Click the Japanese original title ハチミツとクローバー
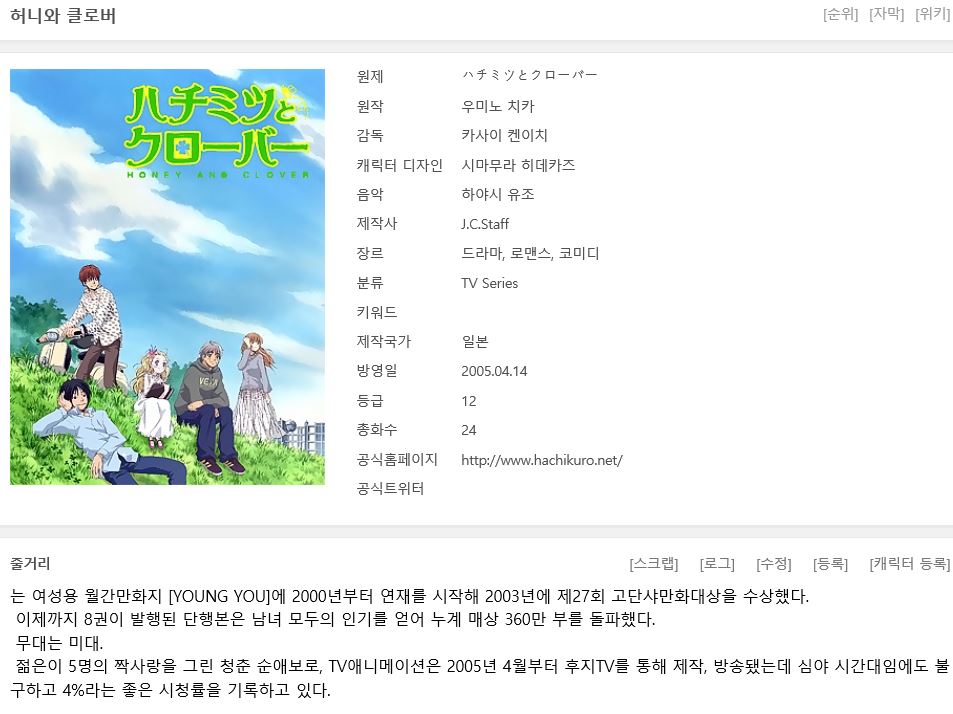953x714 pixels. (x=529, y=75)
